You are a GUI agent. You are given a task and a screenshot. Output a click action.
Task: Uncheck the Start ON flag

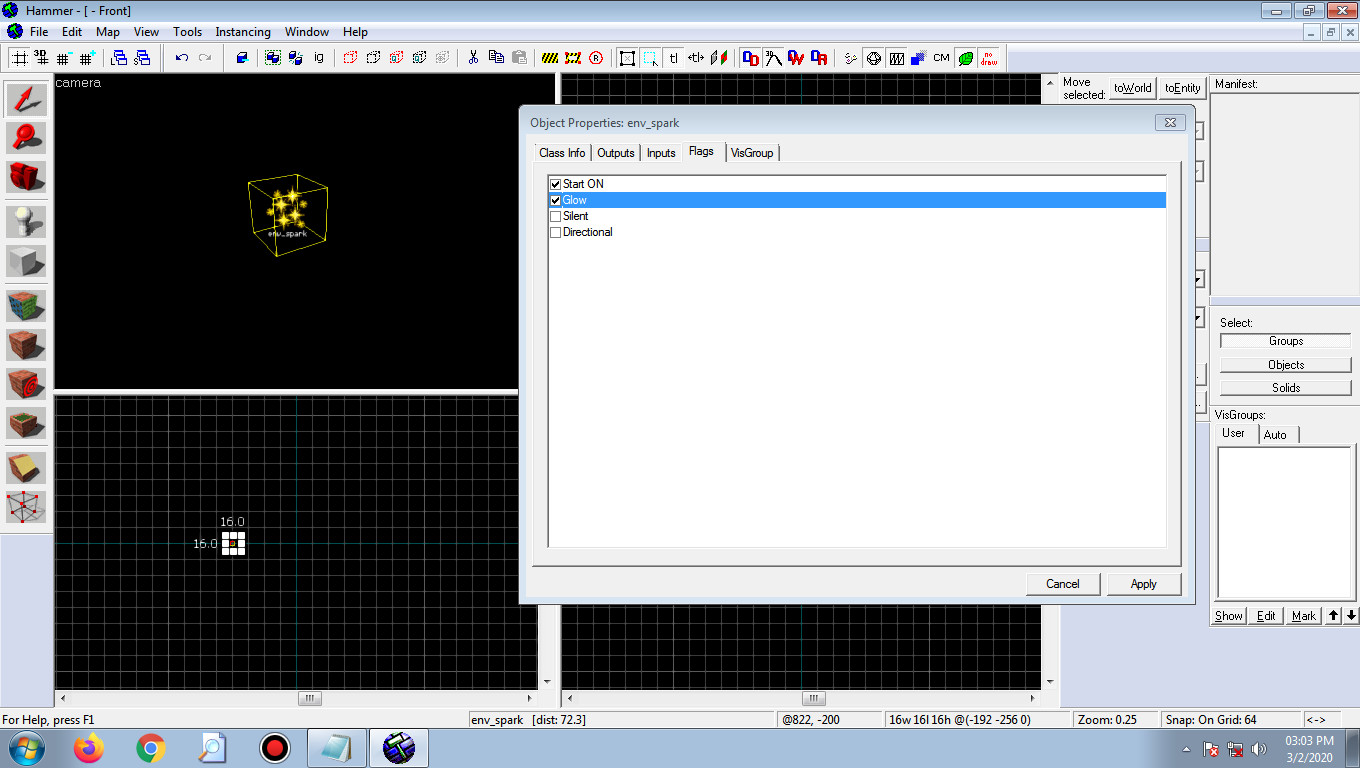click(555, 184)
